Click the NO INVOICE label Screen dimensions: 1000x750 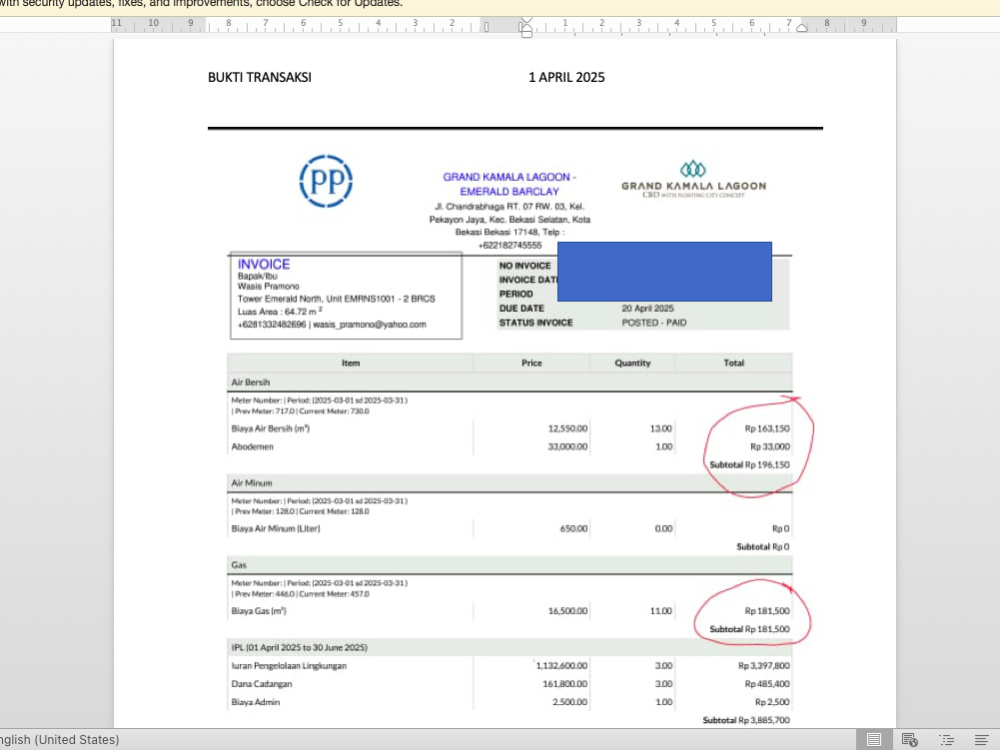point(525,265)
